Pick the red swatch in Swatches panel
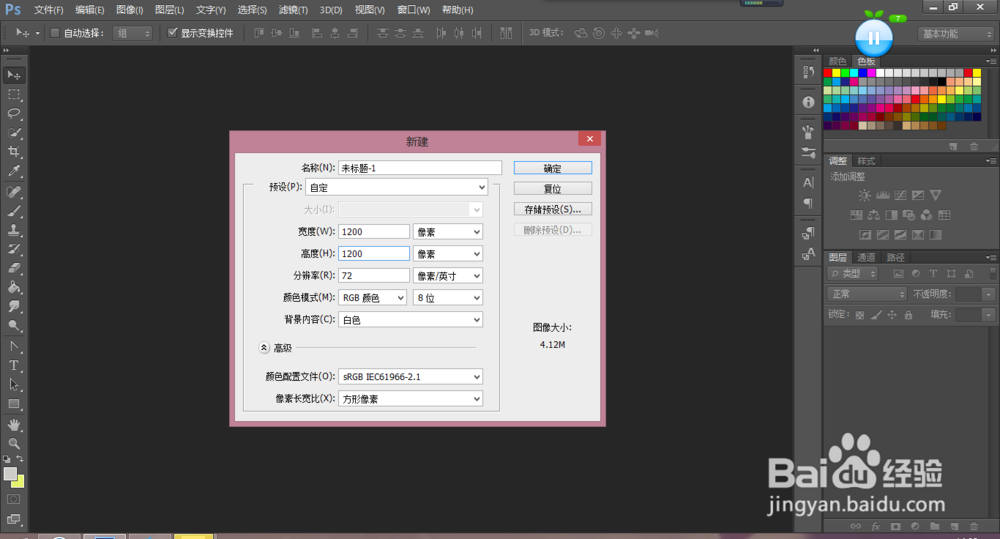This screenshot has height=539, width=1000. tap(828, 73)
